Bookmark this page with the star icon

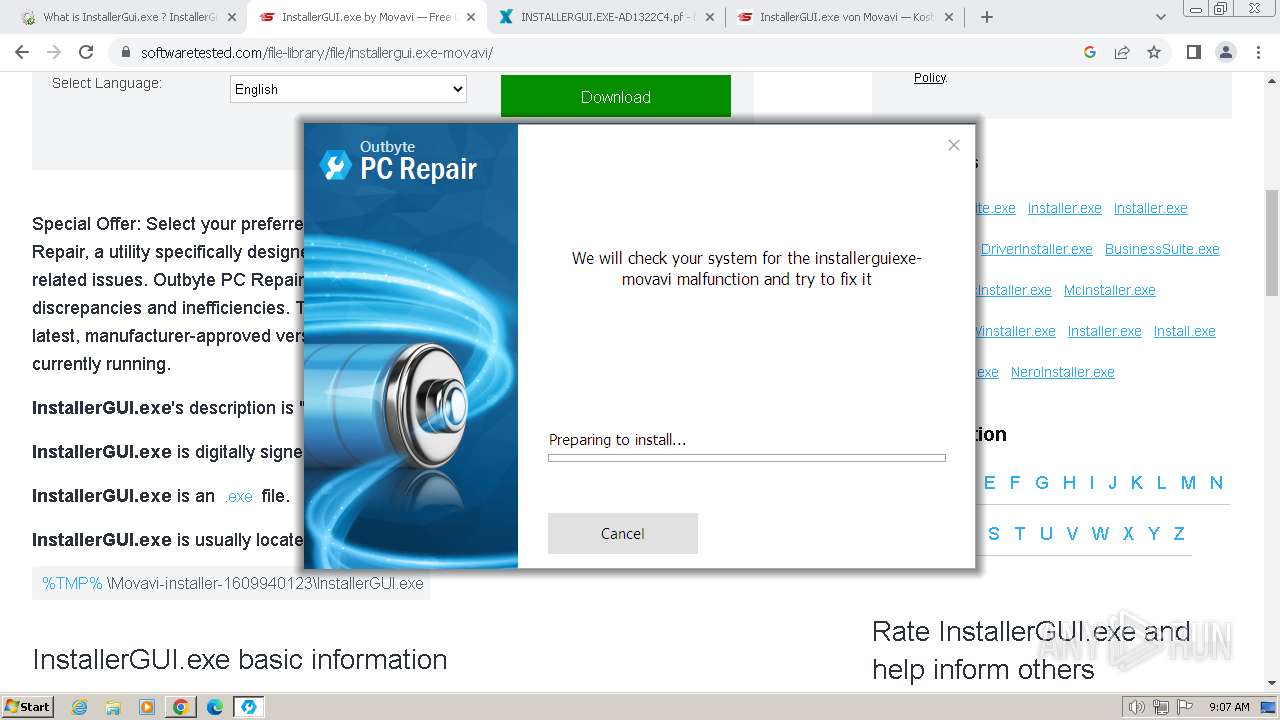[x=1154, y=52]
